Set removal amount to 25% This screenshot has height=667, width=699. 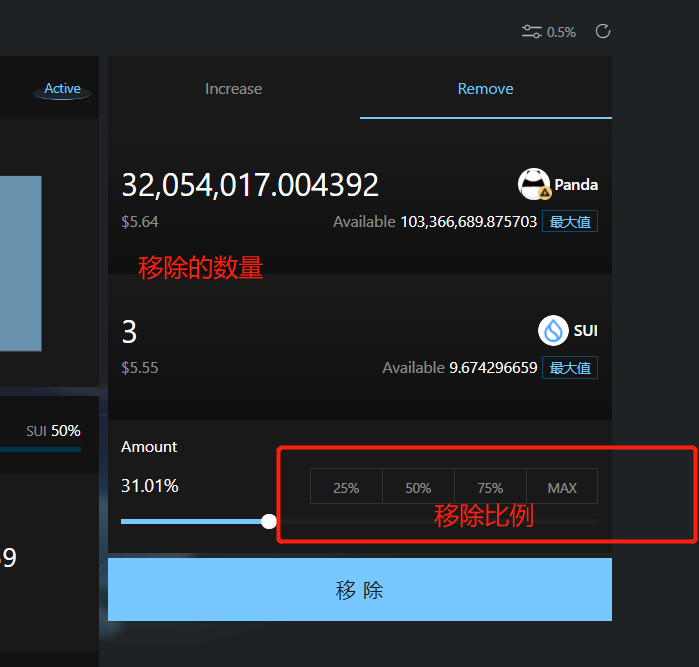[x=346, y=488]
